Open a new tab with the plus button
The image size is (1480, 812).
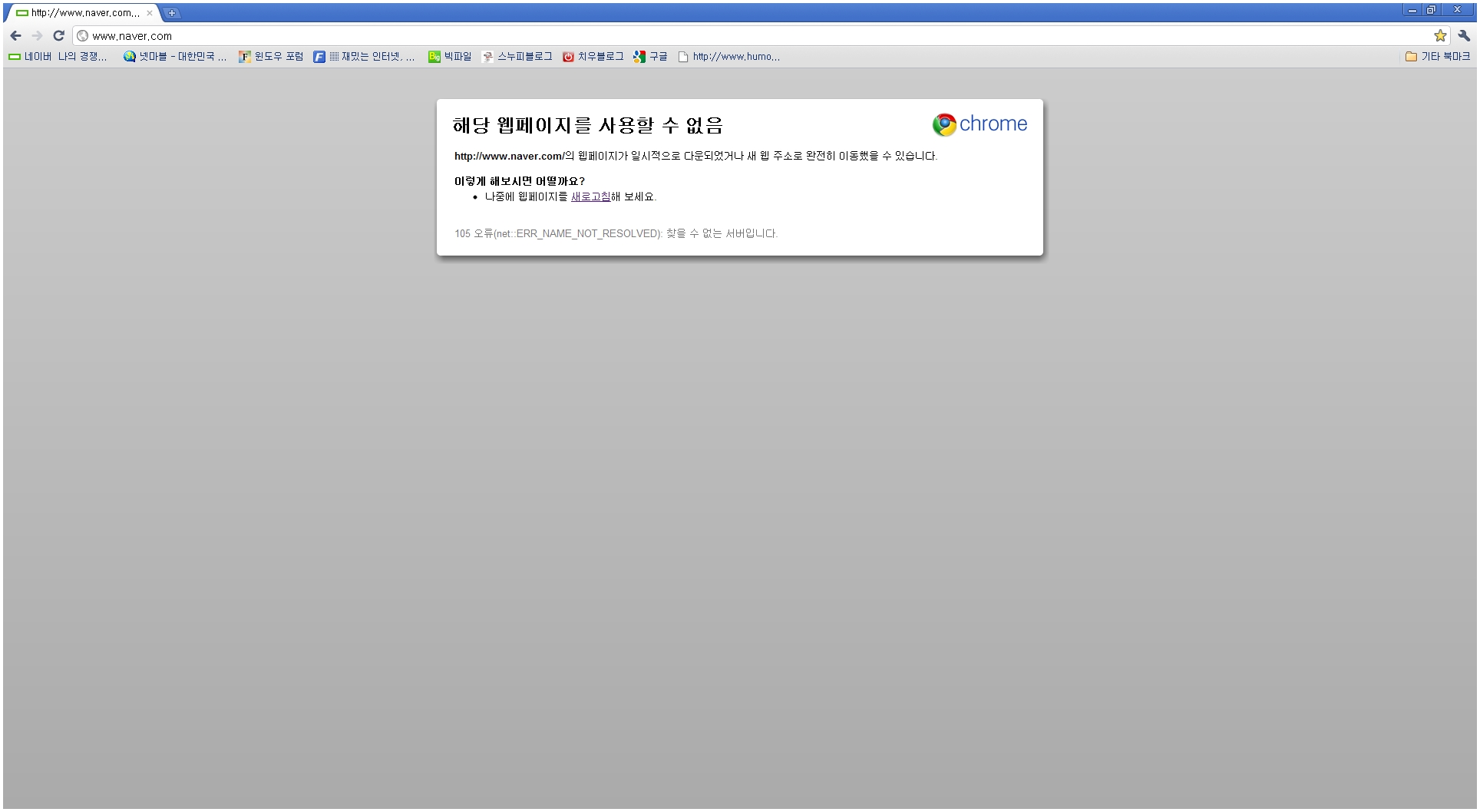pyautogui.click(x=172, y=13)
